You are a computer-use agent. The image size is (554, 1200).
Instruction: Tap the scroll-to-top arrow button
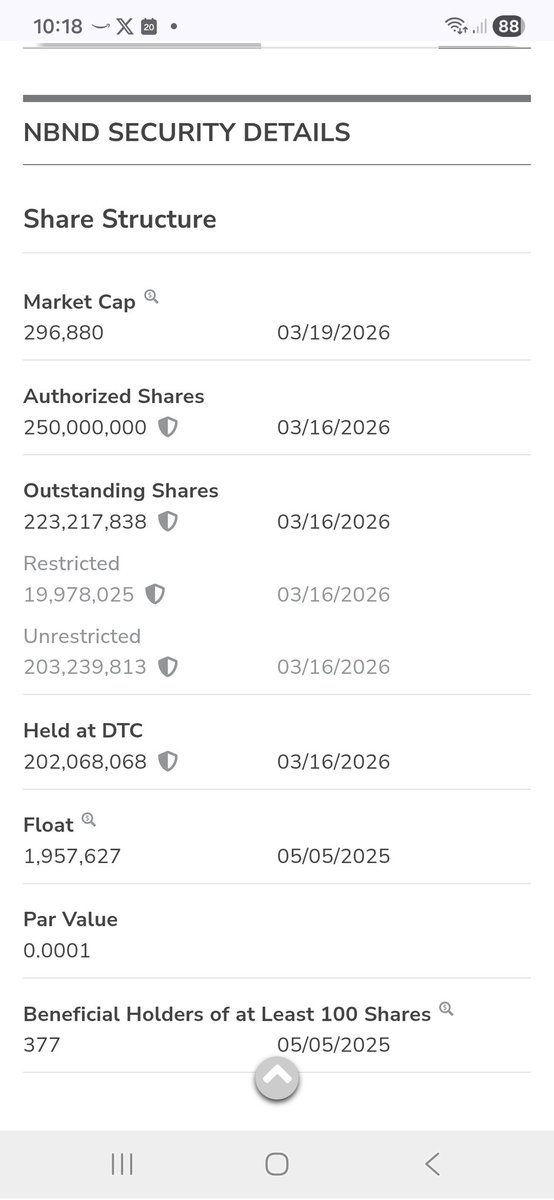point(277,1078)
